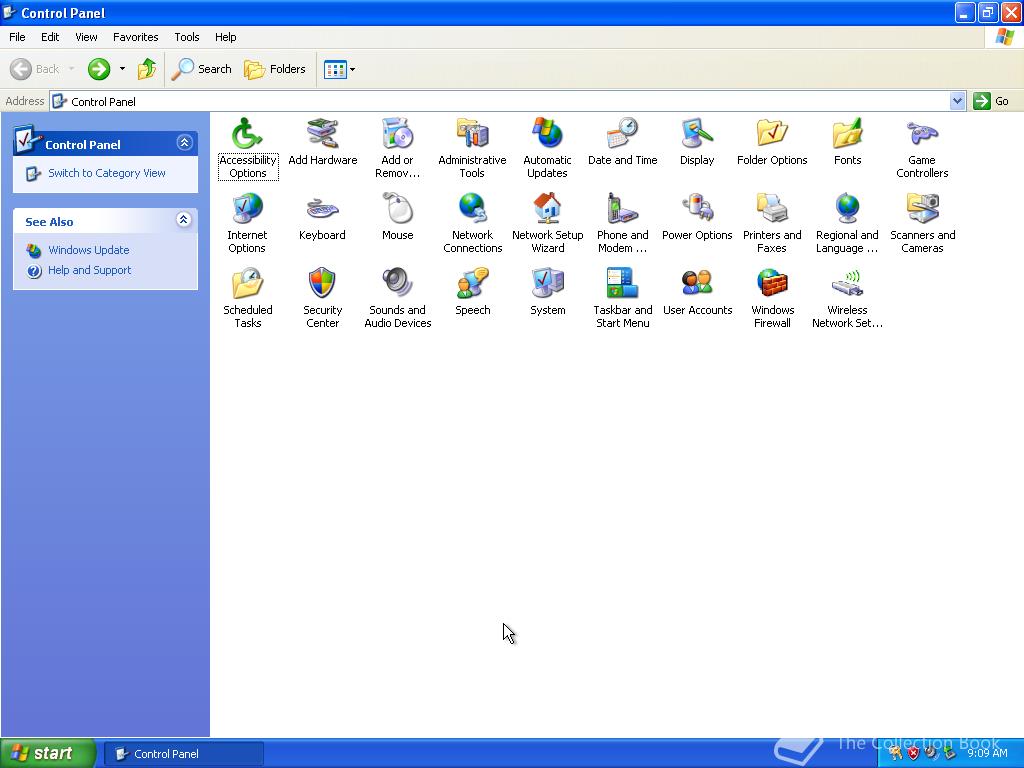Collapse the See Also sidebar section

click(x=184, y=220)
